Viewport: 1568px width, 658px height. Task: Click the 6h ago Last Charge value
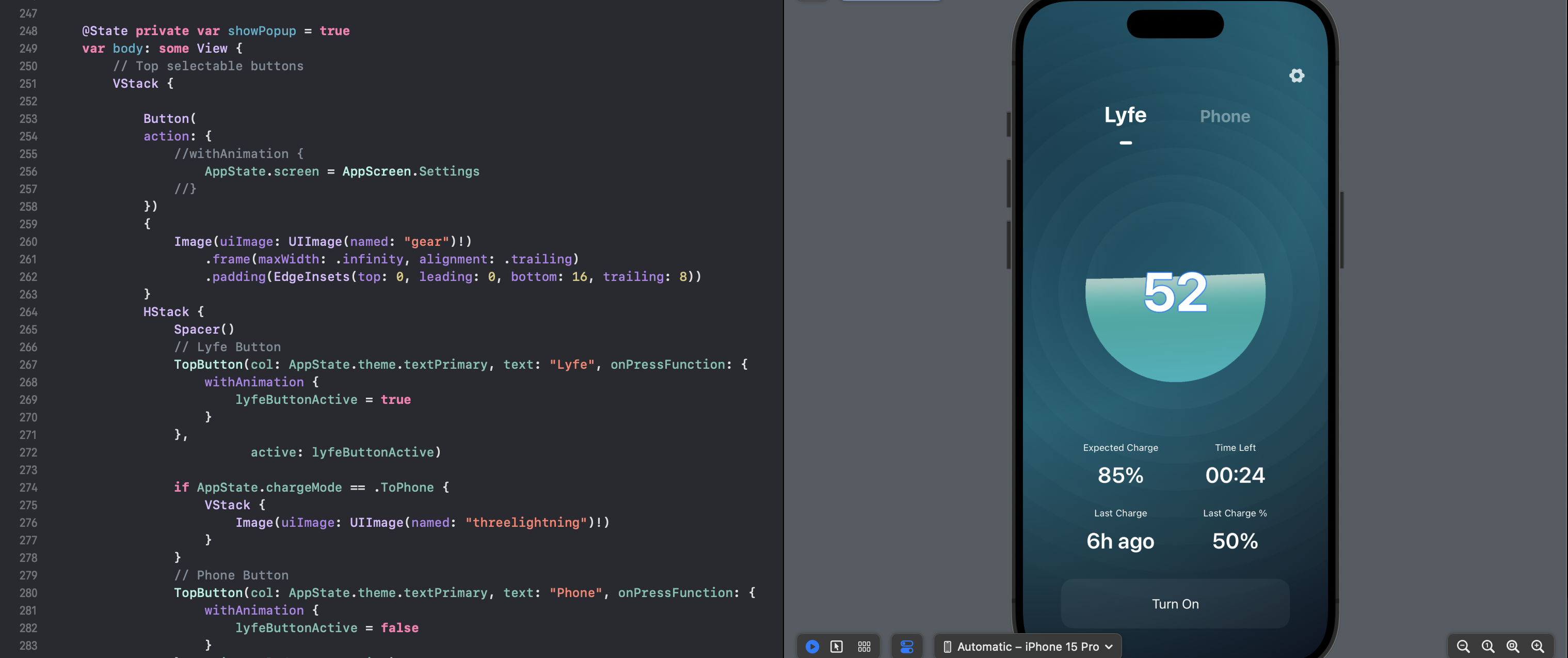1120,541
